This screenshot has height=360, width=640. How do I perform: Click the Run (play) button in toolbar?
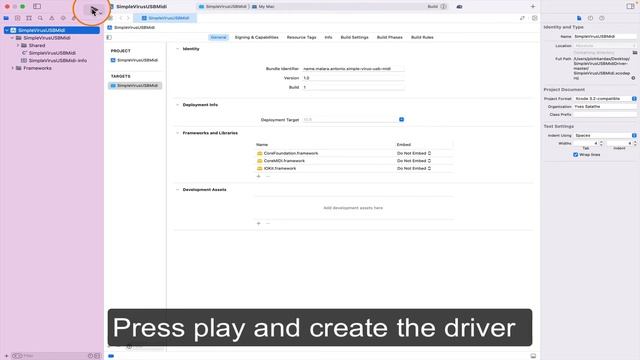94,10
